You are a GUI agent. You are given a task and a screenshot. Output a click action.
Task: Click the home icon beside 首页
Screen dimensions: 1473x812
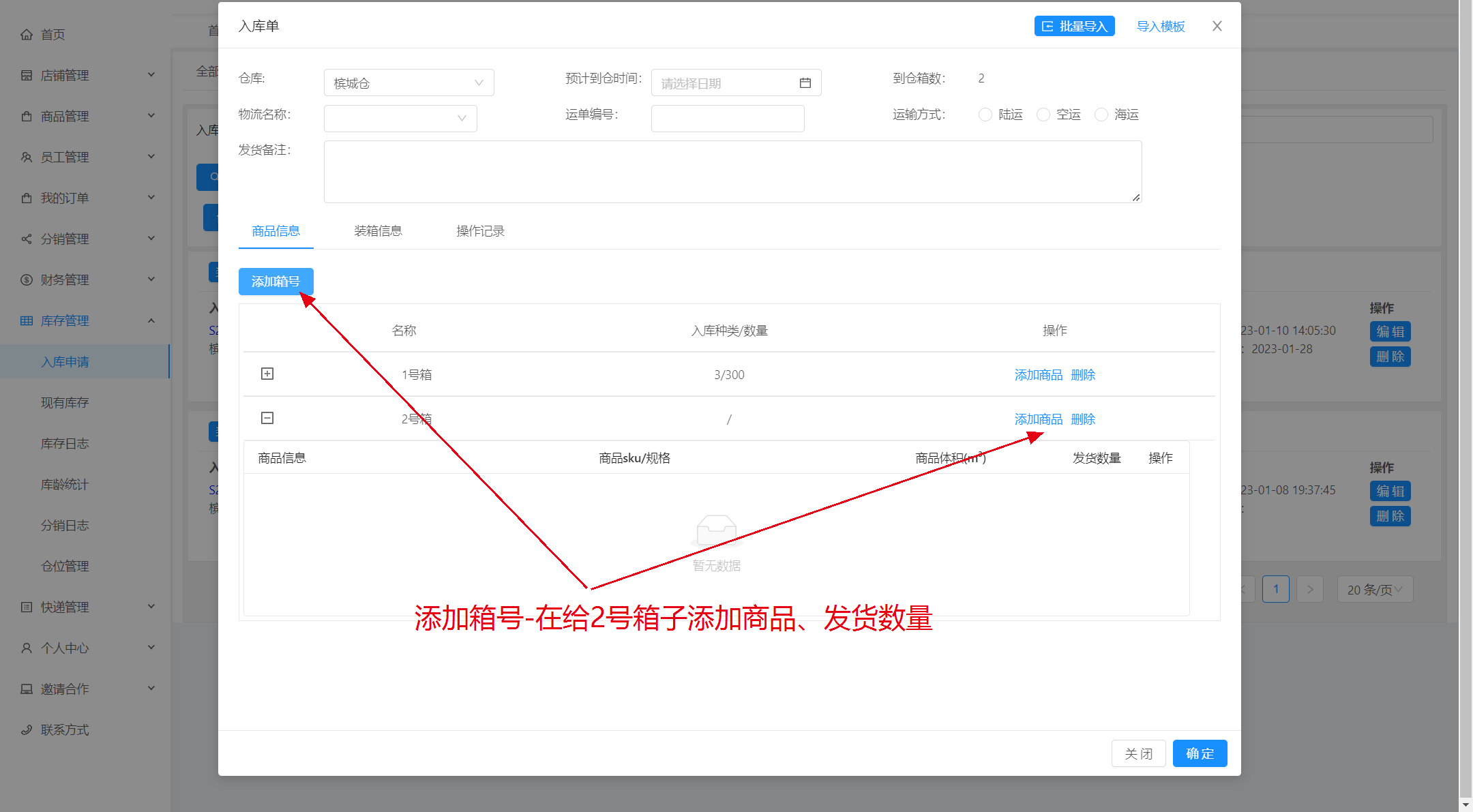27,35
